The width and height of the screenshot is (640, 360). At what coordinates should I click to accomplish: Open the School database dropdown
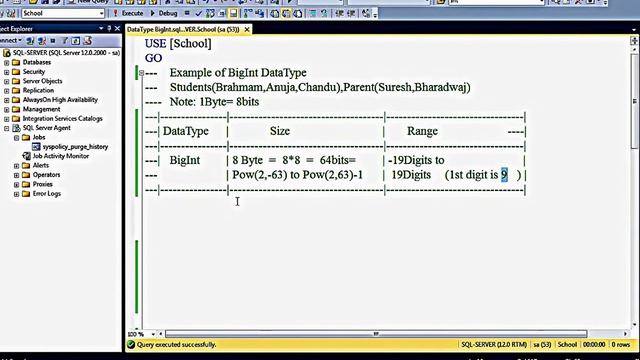coord(101,13)
